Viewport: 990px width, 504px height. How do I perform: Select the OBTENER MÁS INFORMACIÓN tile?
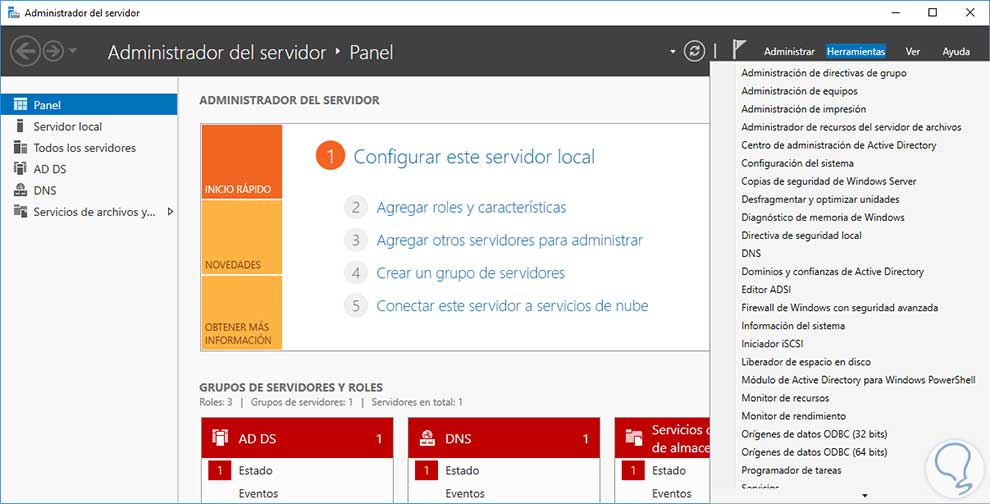[241, 313]
